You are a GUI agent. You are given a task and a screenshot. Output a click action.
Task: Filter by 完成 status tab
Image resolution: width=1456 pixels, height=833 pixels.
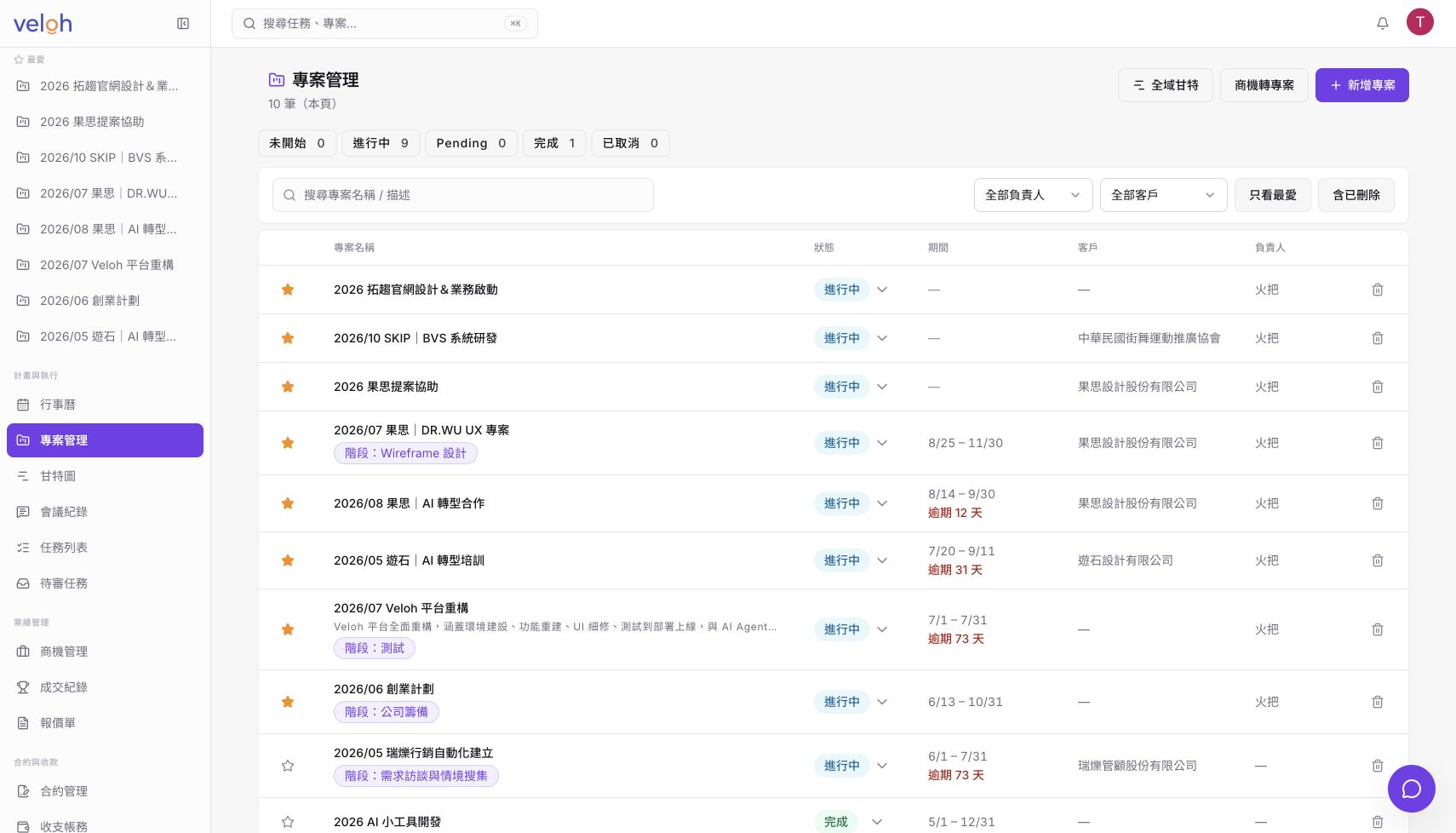coord(554,143)
